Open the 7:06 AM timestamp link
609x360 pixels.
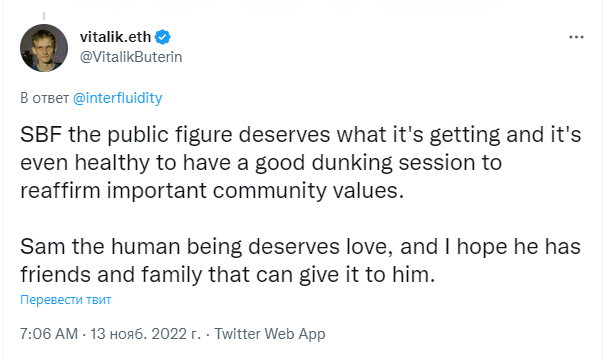coord(49,334)
